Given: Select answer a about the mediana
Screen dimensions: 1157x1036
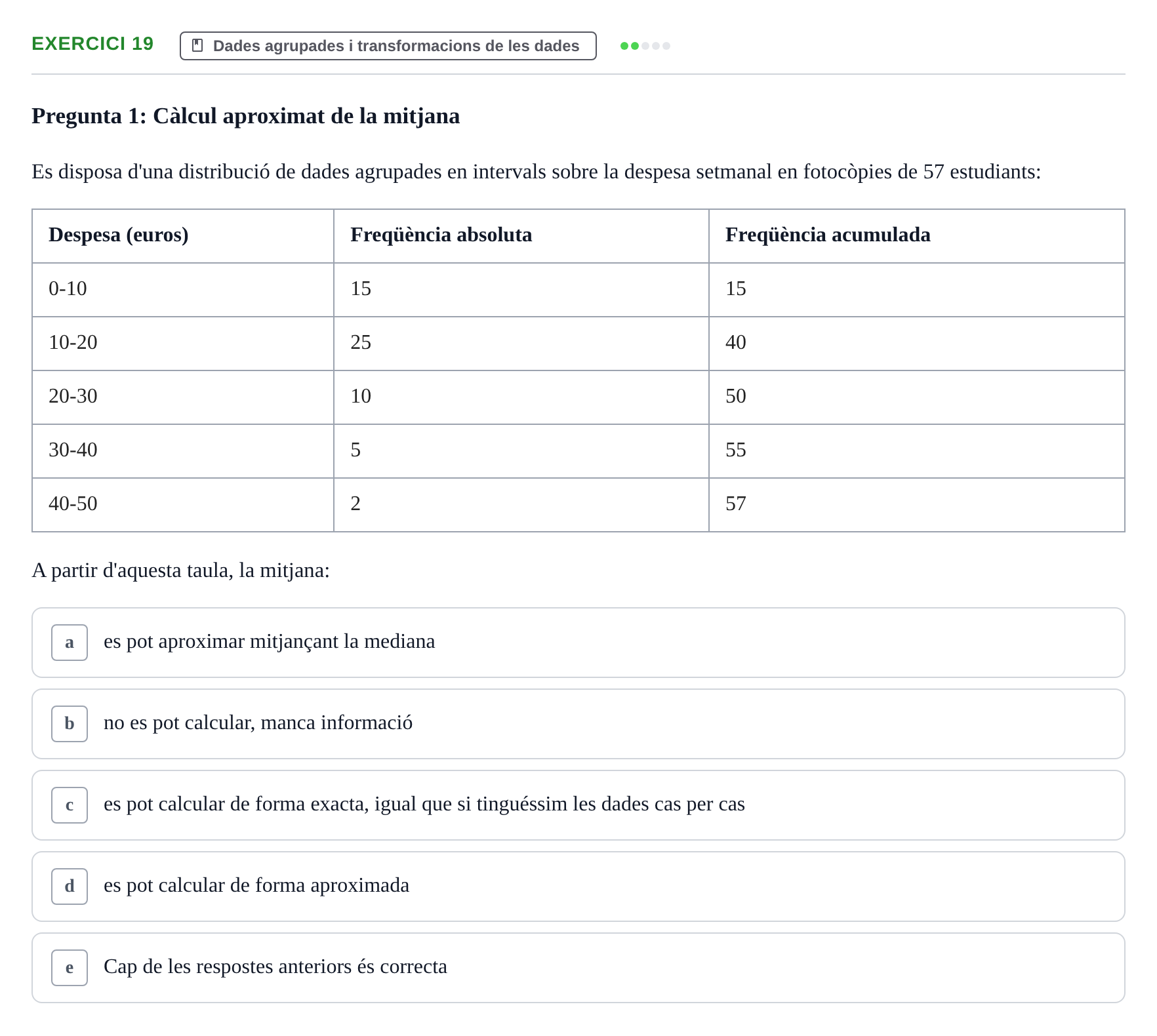Looking at the screenshot, I should [x=578, y=643].
